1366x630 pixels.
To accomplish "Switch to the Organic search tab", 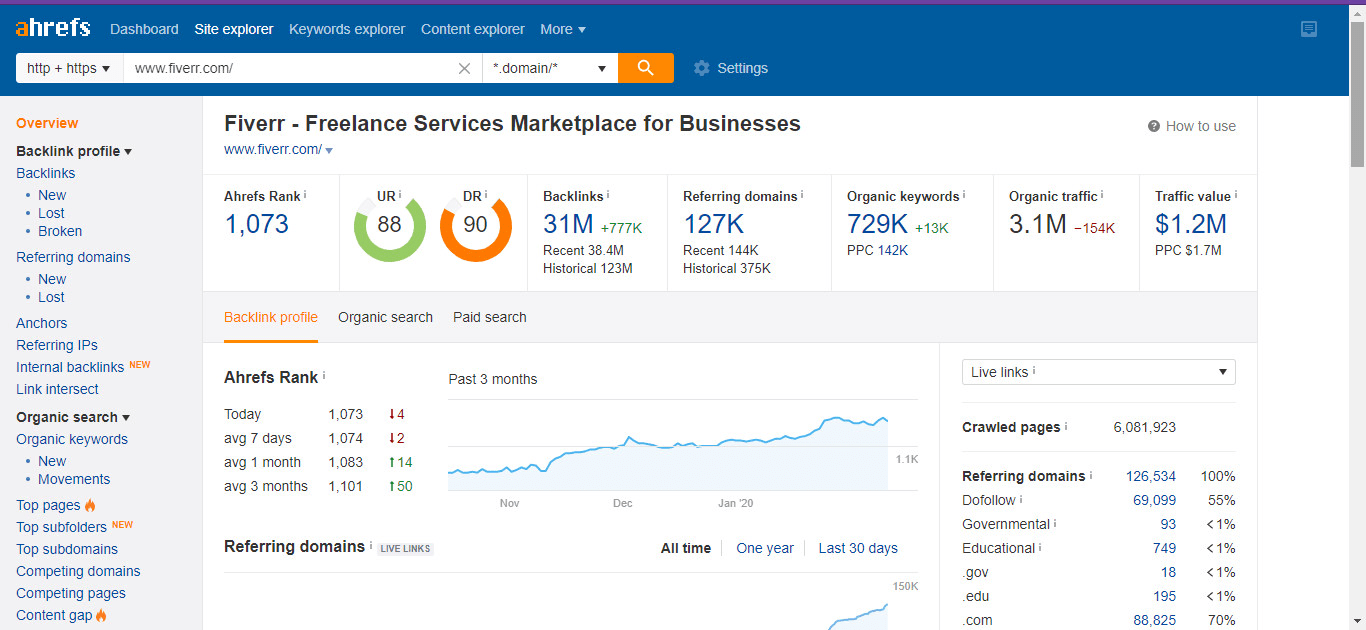I will pos(385,317).
